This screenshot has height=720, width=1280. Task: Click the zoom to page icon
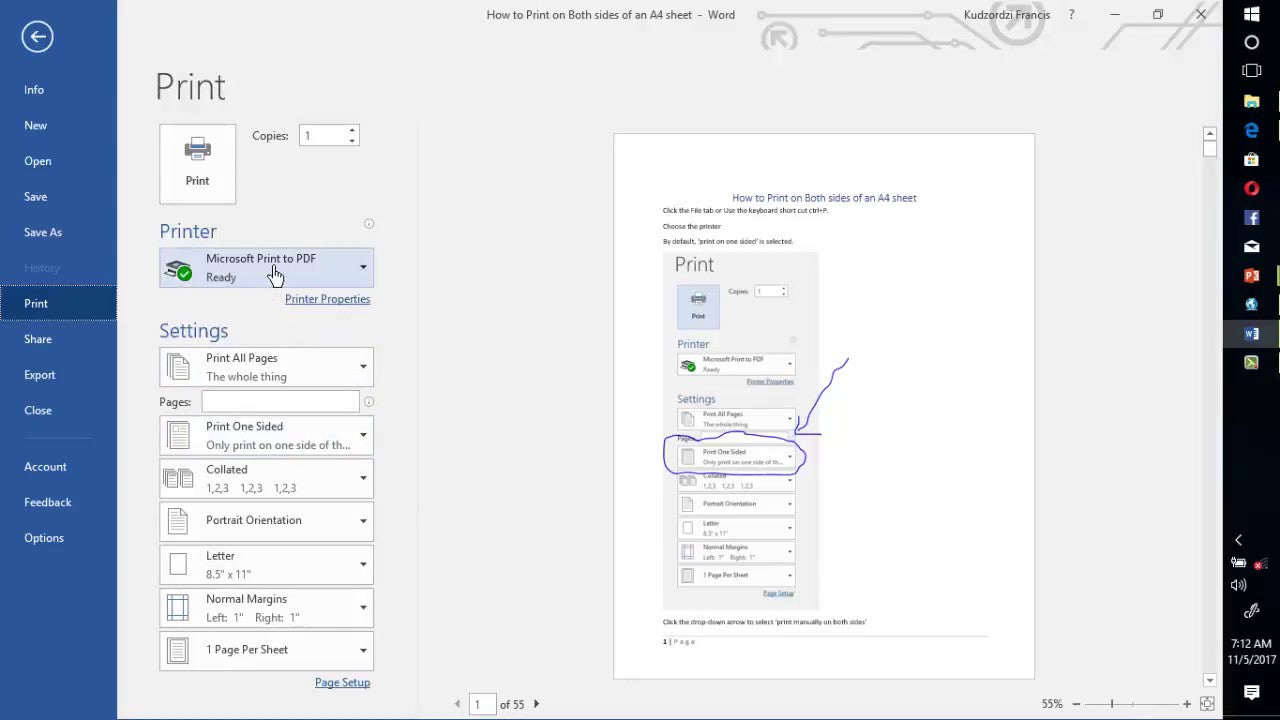click(1207, 704)
